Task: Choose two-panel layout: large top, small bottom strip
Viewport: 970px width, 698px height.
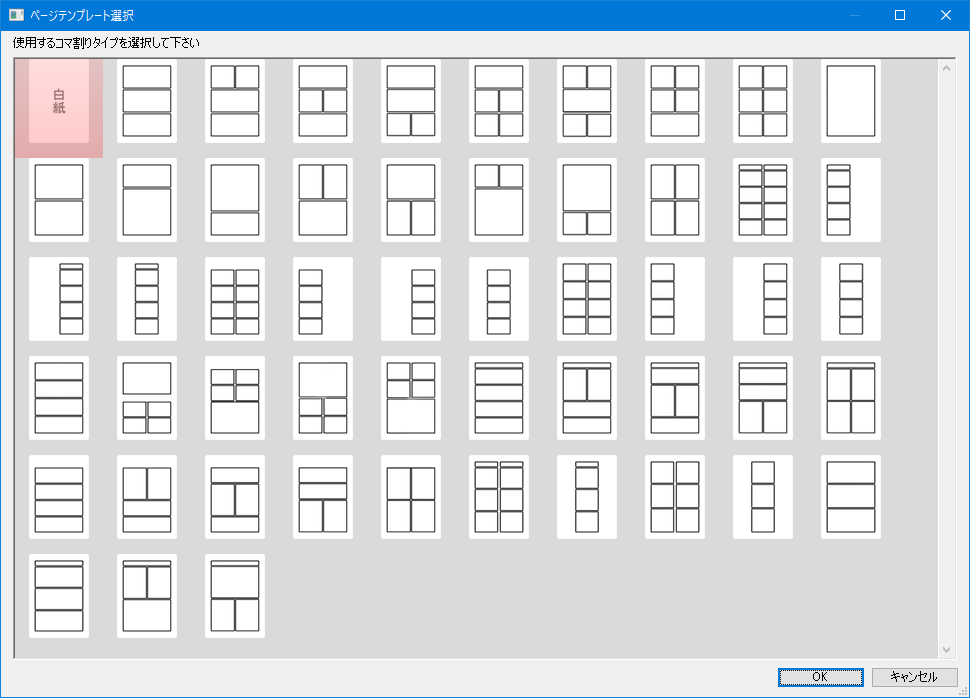Action: pyautogui.click(x=235, y=200)
